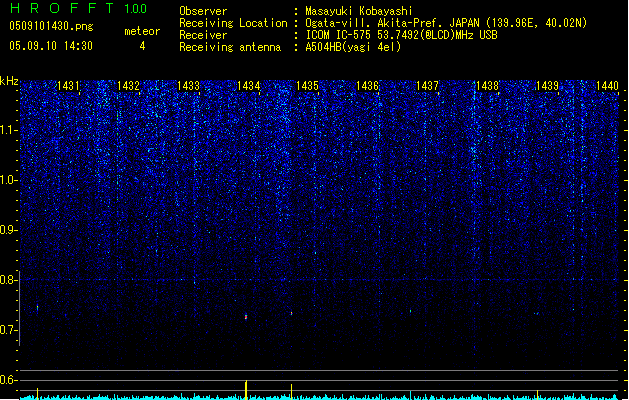This screenshot has height=400, width=629.
Task: Click the meteor echo spot just before 1431
Action: pyautogui.click(x=38, y=308)
